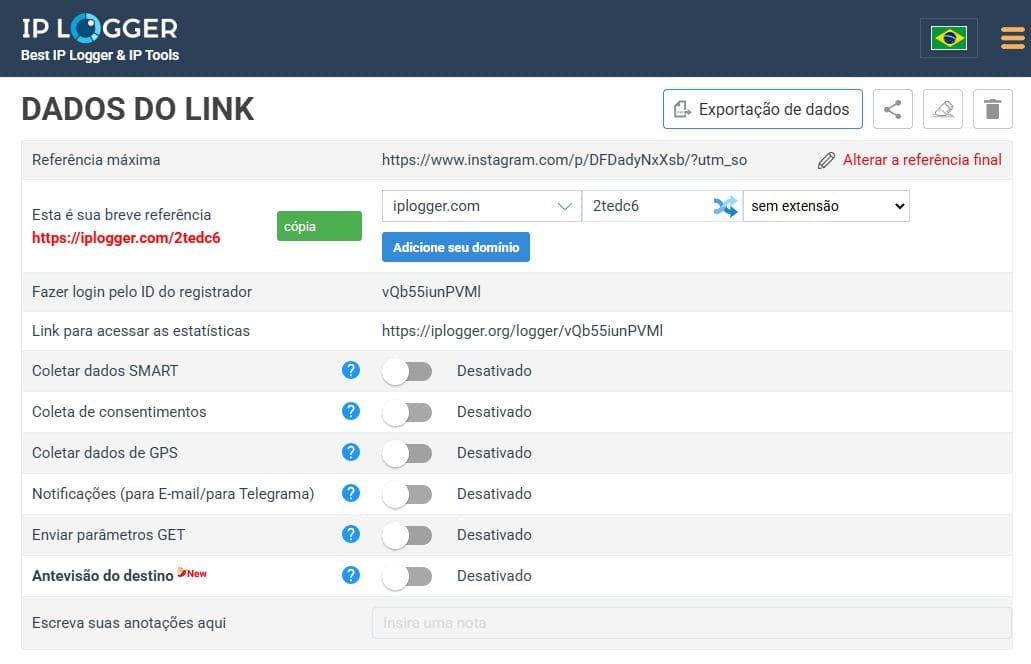Open the iplogger.com domain dropdown
The height and width of the screenshot is (664, 1031).
481,206
